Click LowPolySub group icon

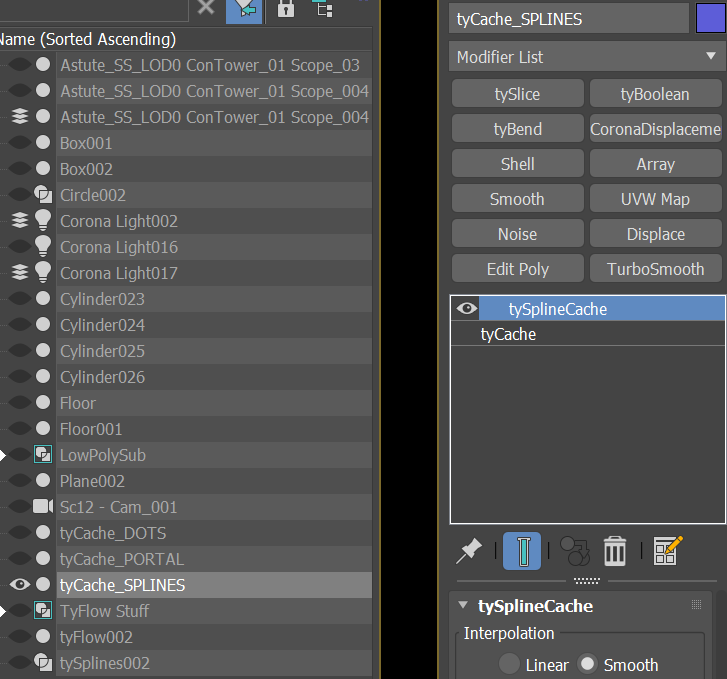click(43, 455)
